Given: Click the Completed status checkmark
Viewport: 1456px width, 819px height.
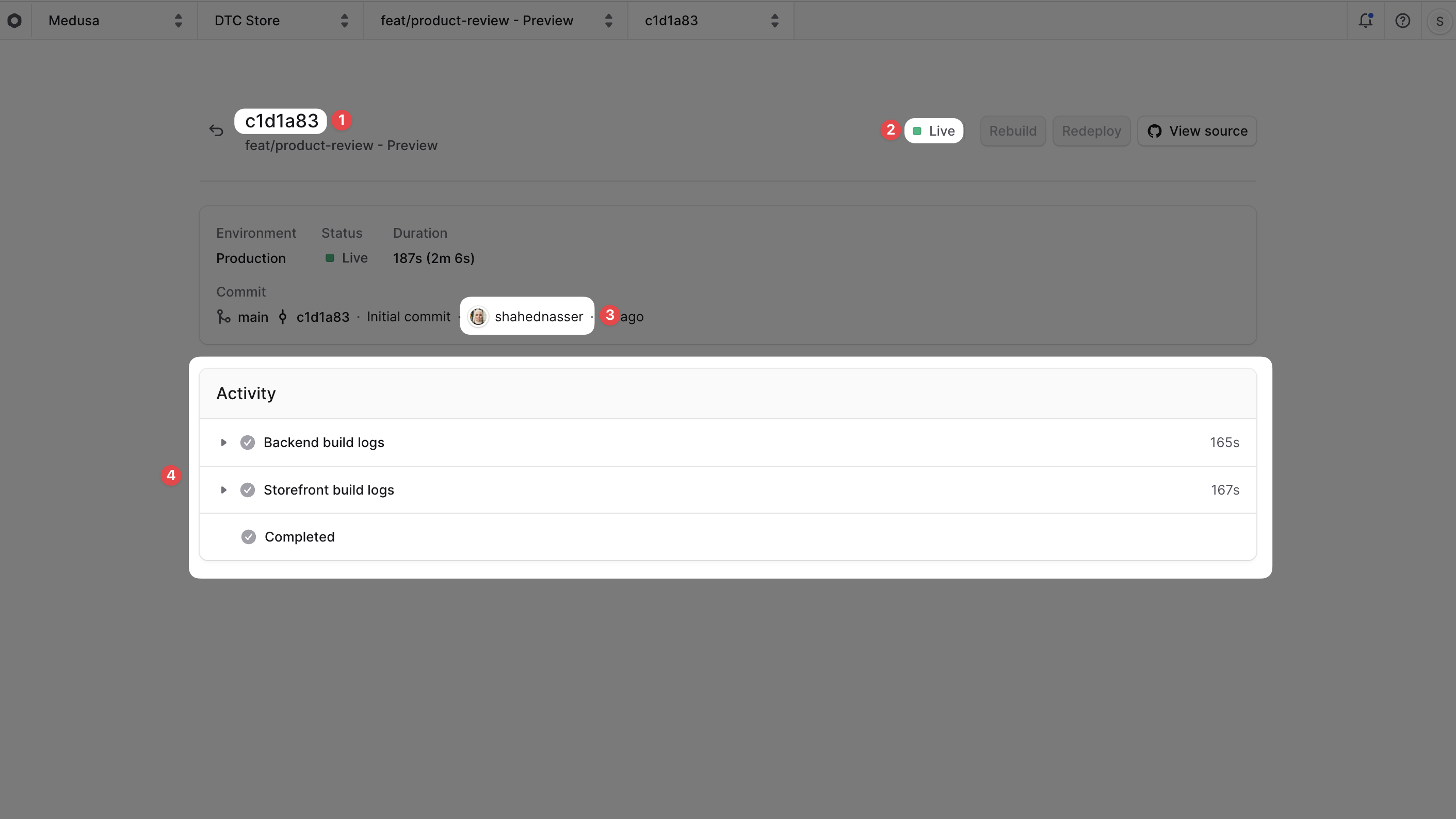Looking at the screenshot, I should (x=248, y=536).
